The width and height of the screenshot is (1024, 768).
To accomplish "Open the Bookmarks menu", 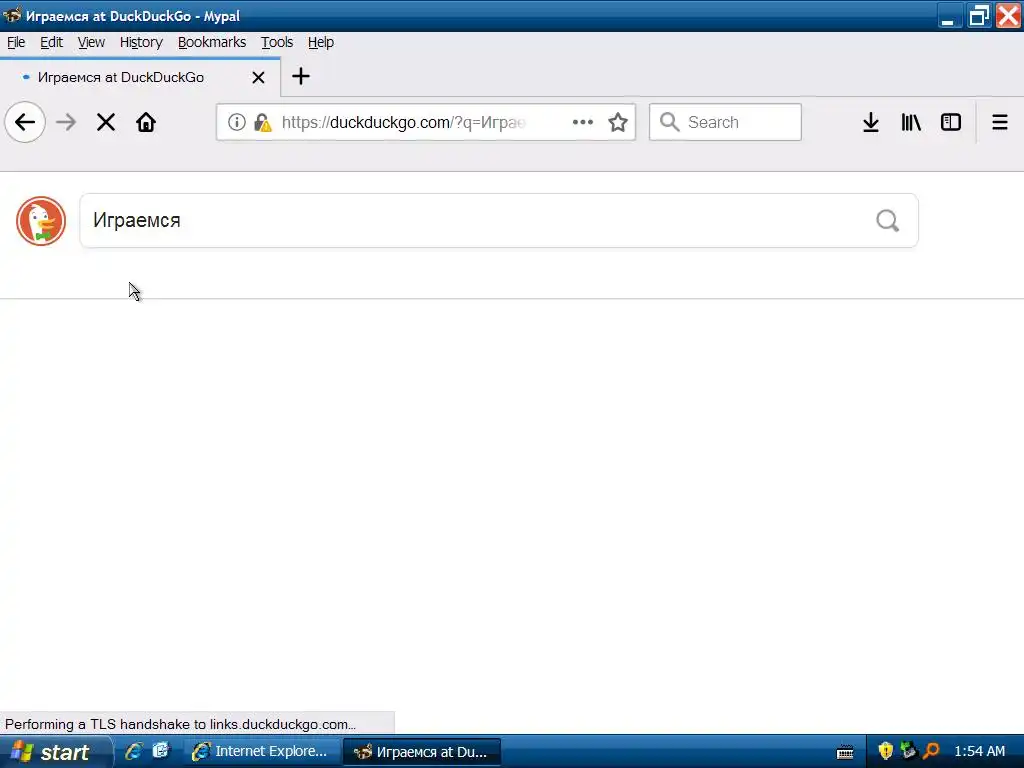I will [x=212, y=42].
